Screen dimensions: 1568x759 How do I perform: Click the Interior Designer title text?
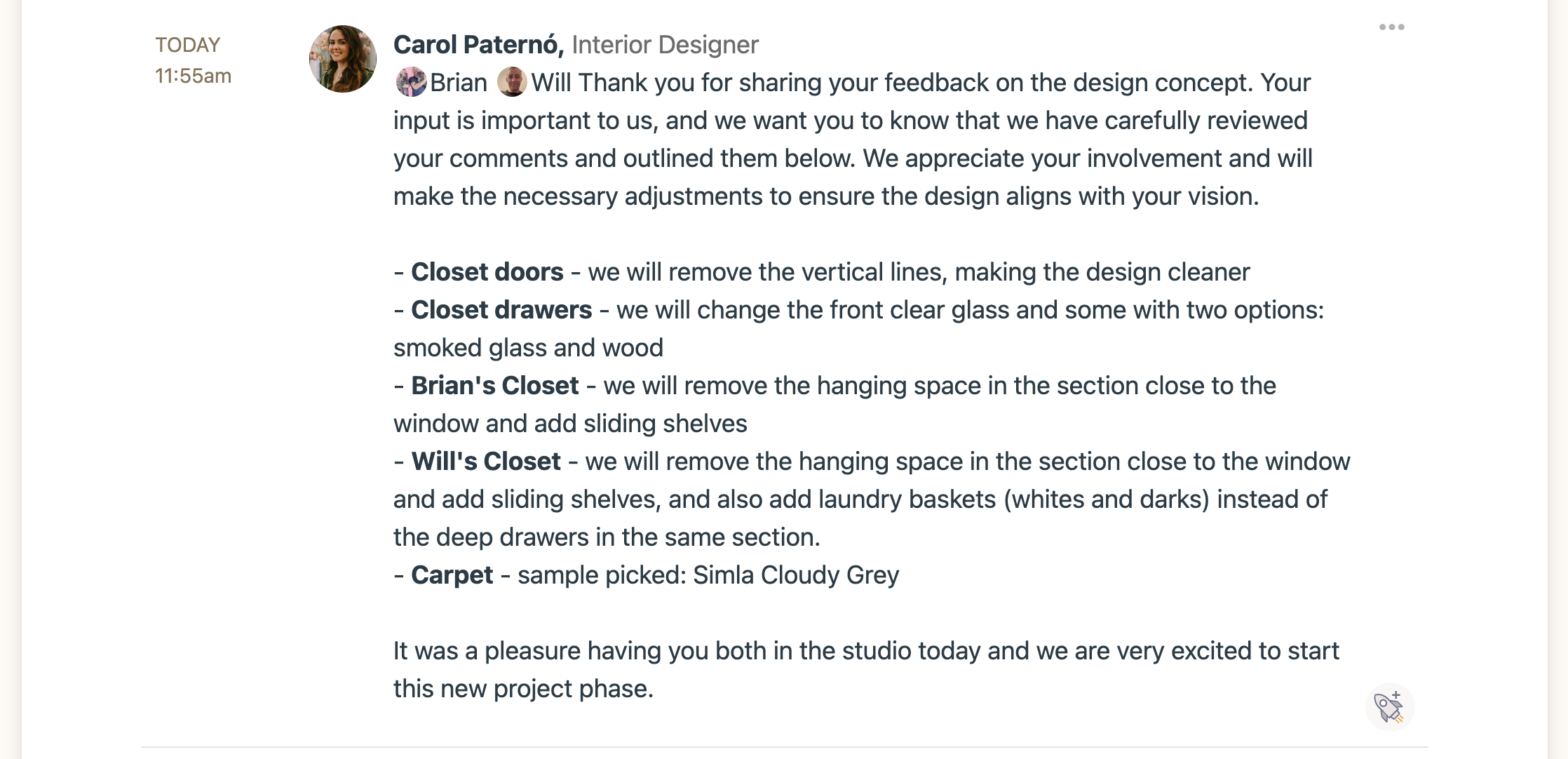(x=665, y=45)
